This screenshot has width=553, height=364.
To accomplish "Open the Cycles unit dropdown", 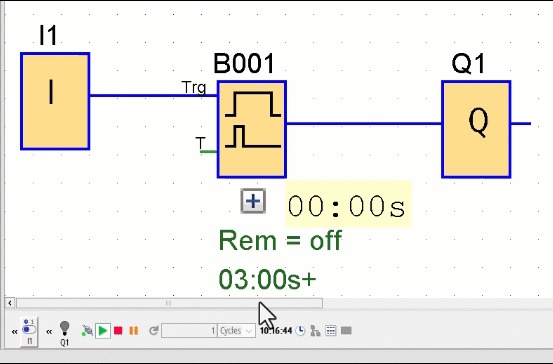I will (x=236, y=330).
